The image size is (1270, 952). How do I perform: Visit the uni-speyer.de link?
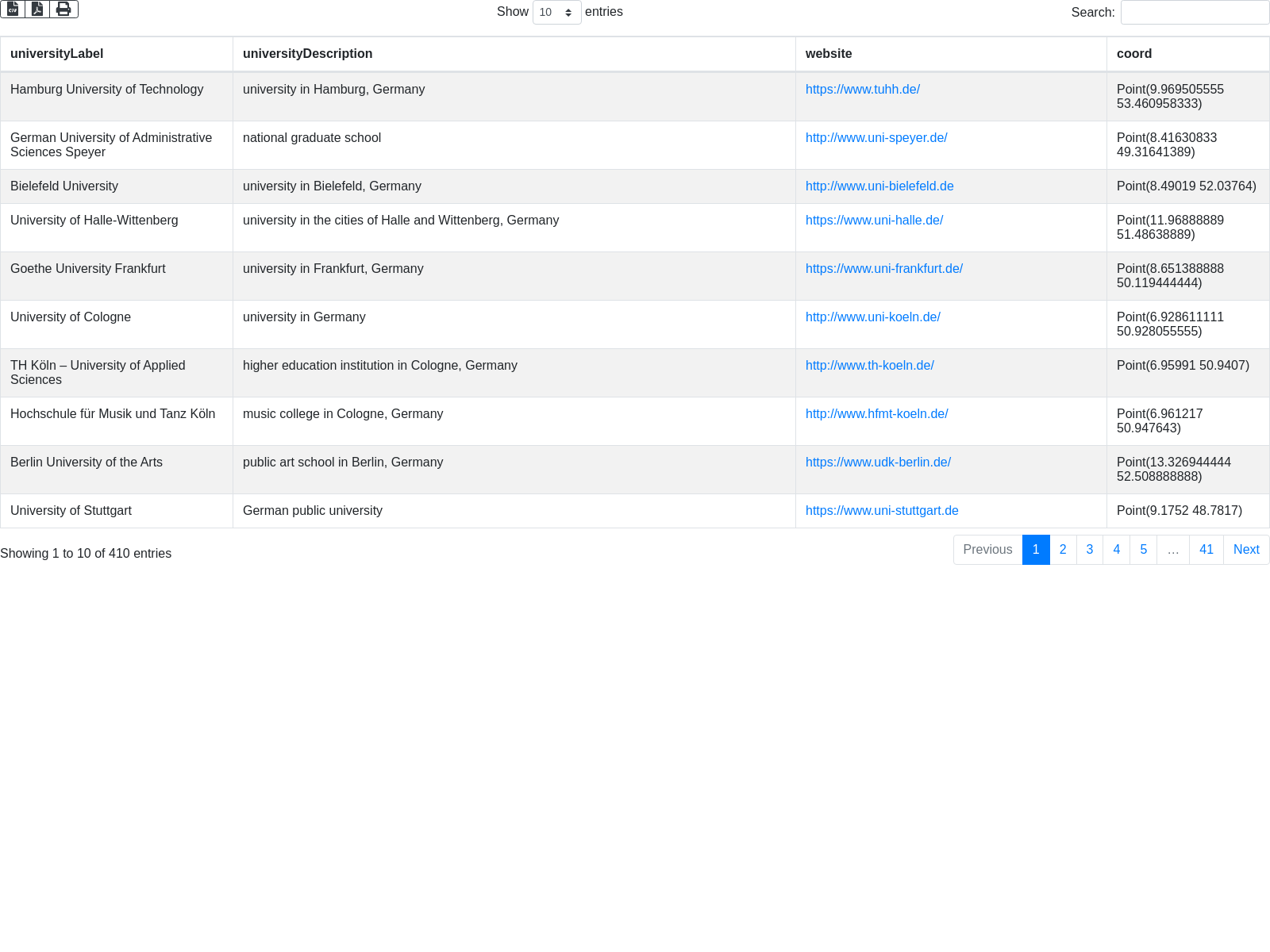point(876,138)
